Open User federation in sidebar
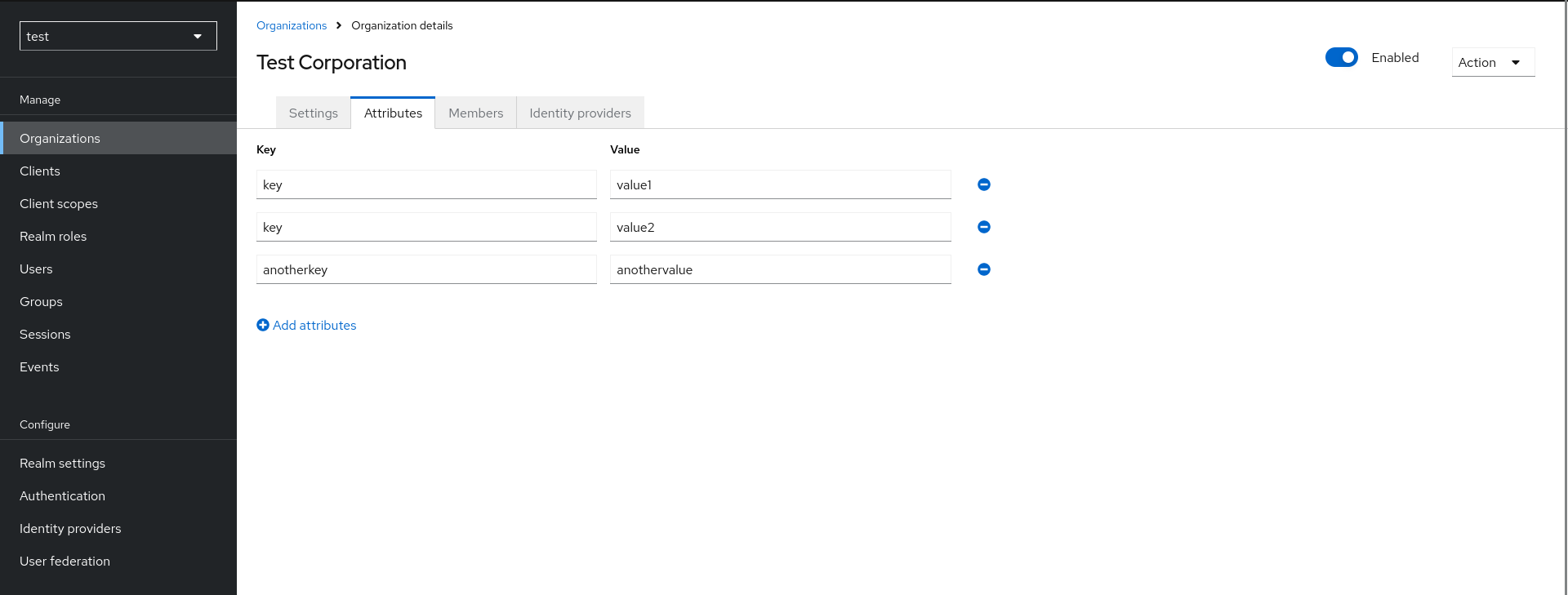The image size is (1568, 595). point(65,561)
